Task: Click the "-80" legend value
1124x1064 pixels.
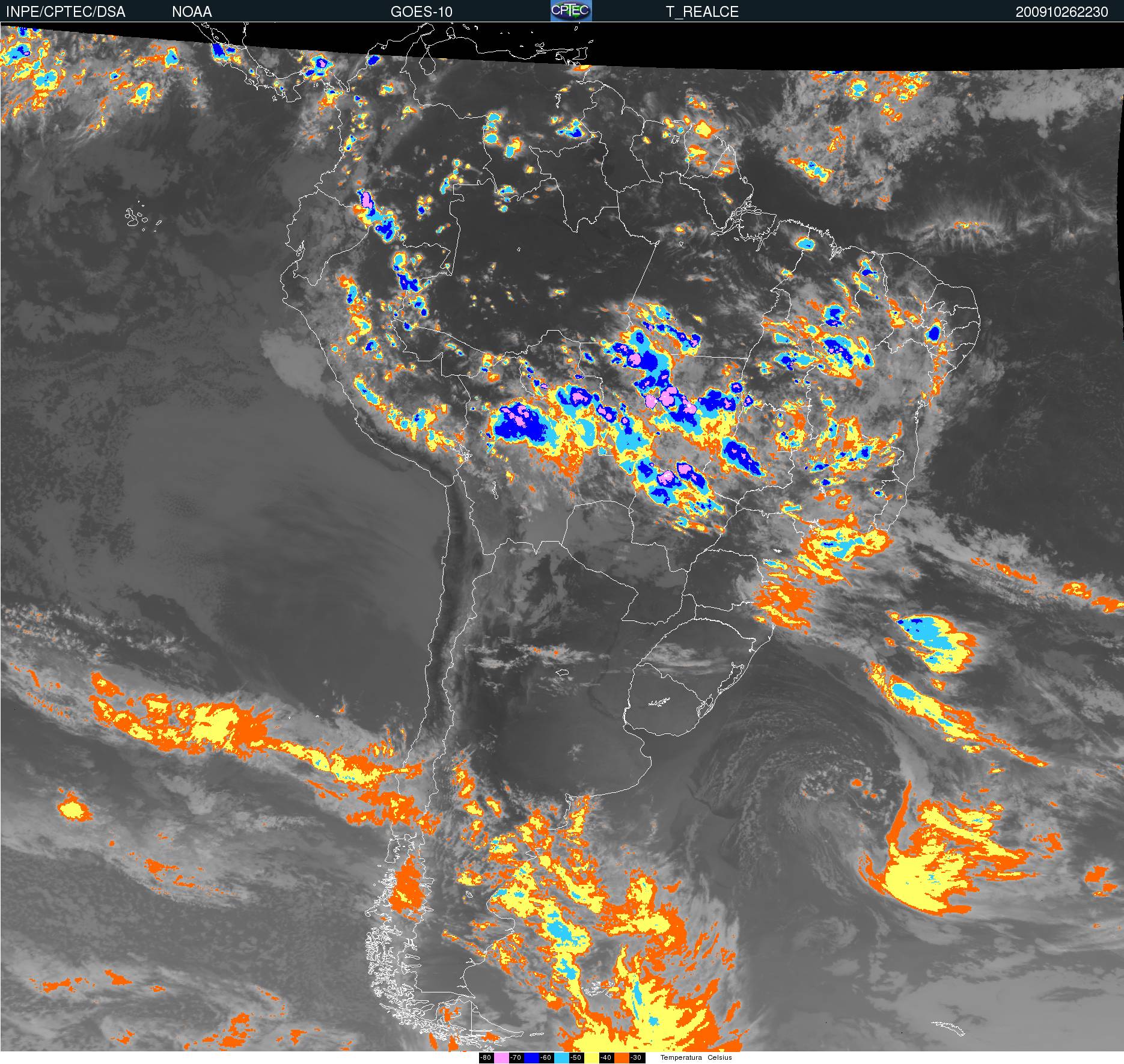Action: click(486, 1057)
